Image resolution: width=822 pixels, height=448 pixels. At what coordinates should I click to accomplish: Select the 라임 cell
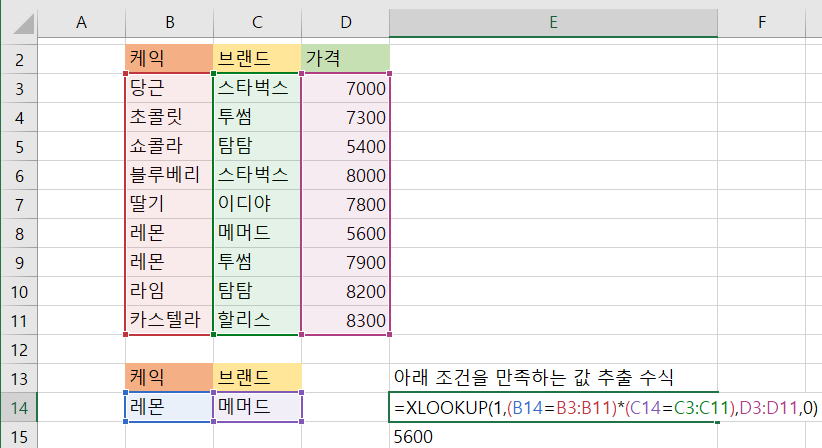[169, 291]
